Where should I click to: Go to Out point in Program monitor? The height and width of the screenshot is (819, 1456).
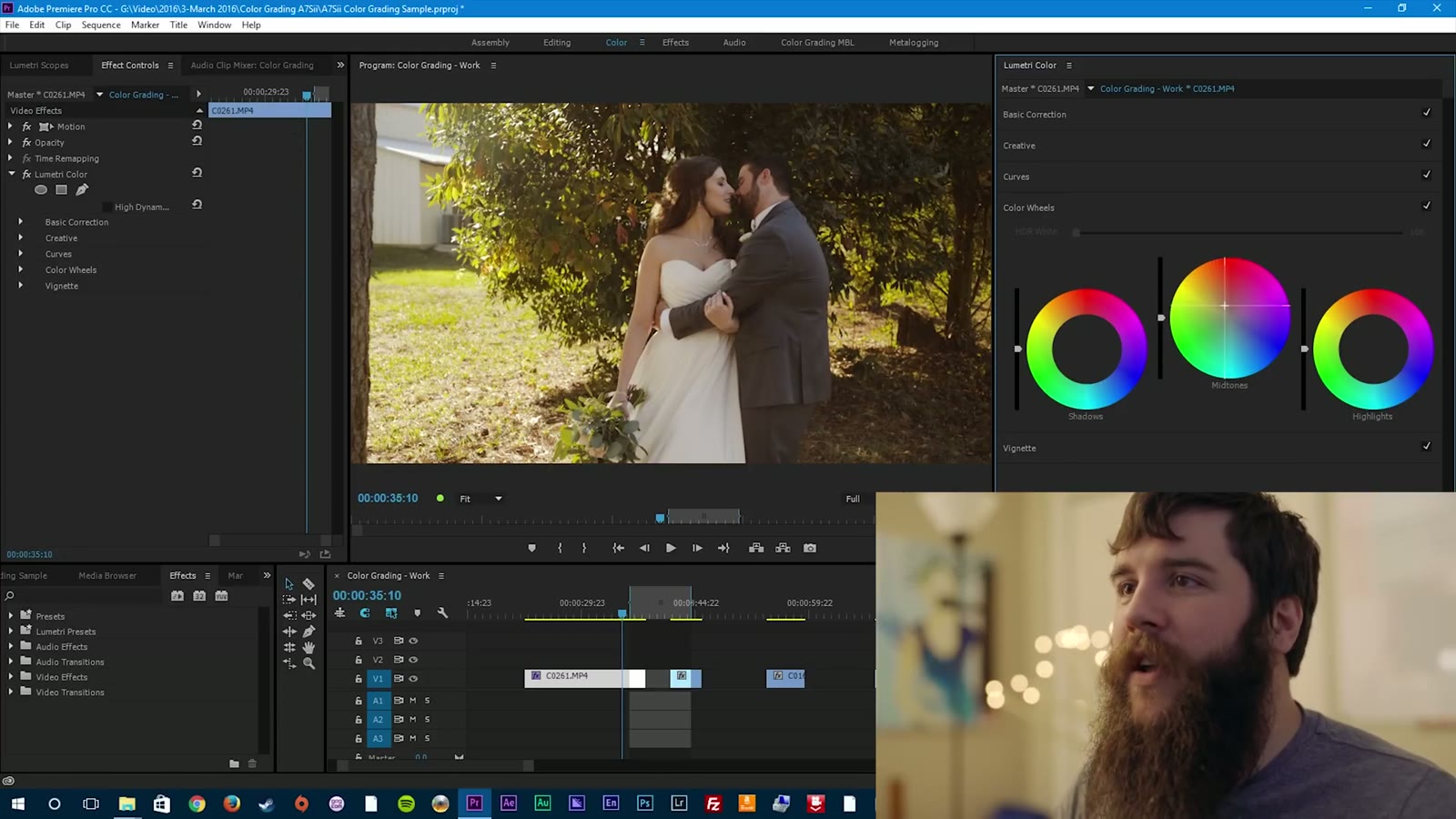[x=723, y=548]
